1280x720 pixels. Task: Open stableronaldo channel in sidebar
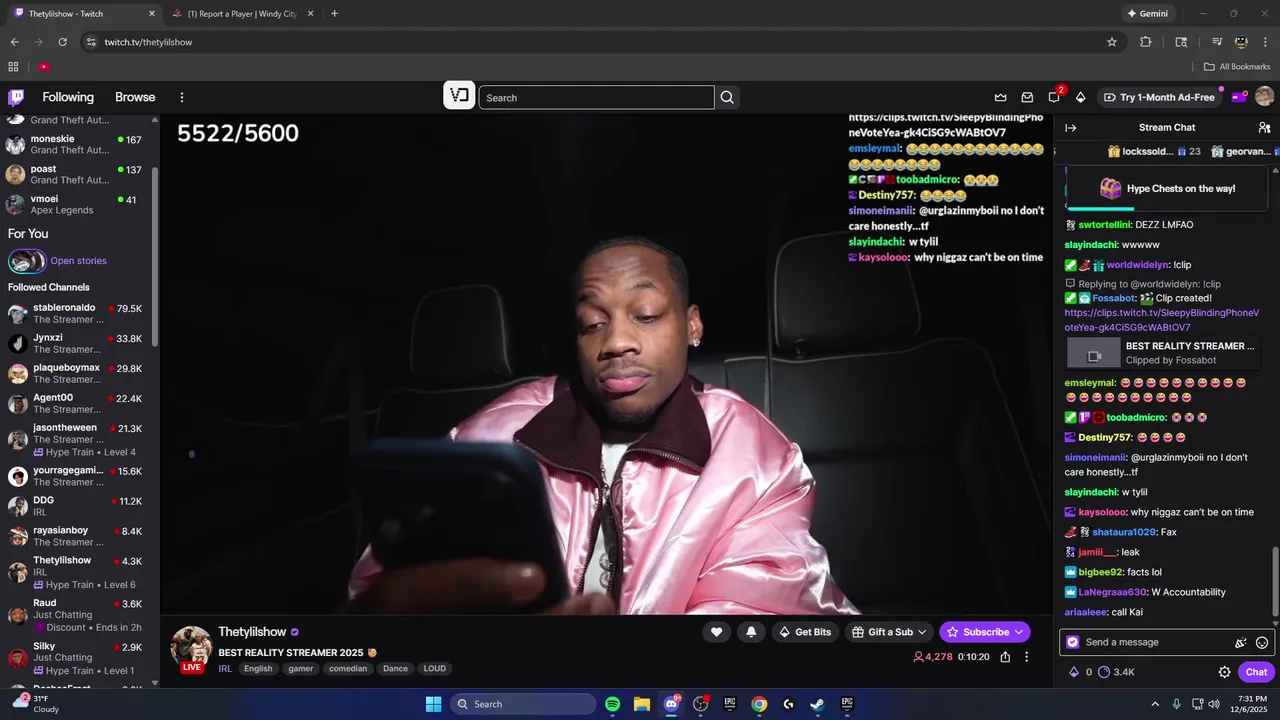tap(78, 314)
